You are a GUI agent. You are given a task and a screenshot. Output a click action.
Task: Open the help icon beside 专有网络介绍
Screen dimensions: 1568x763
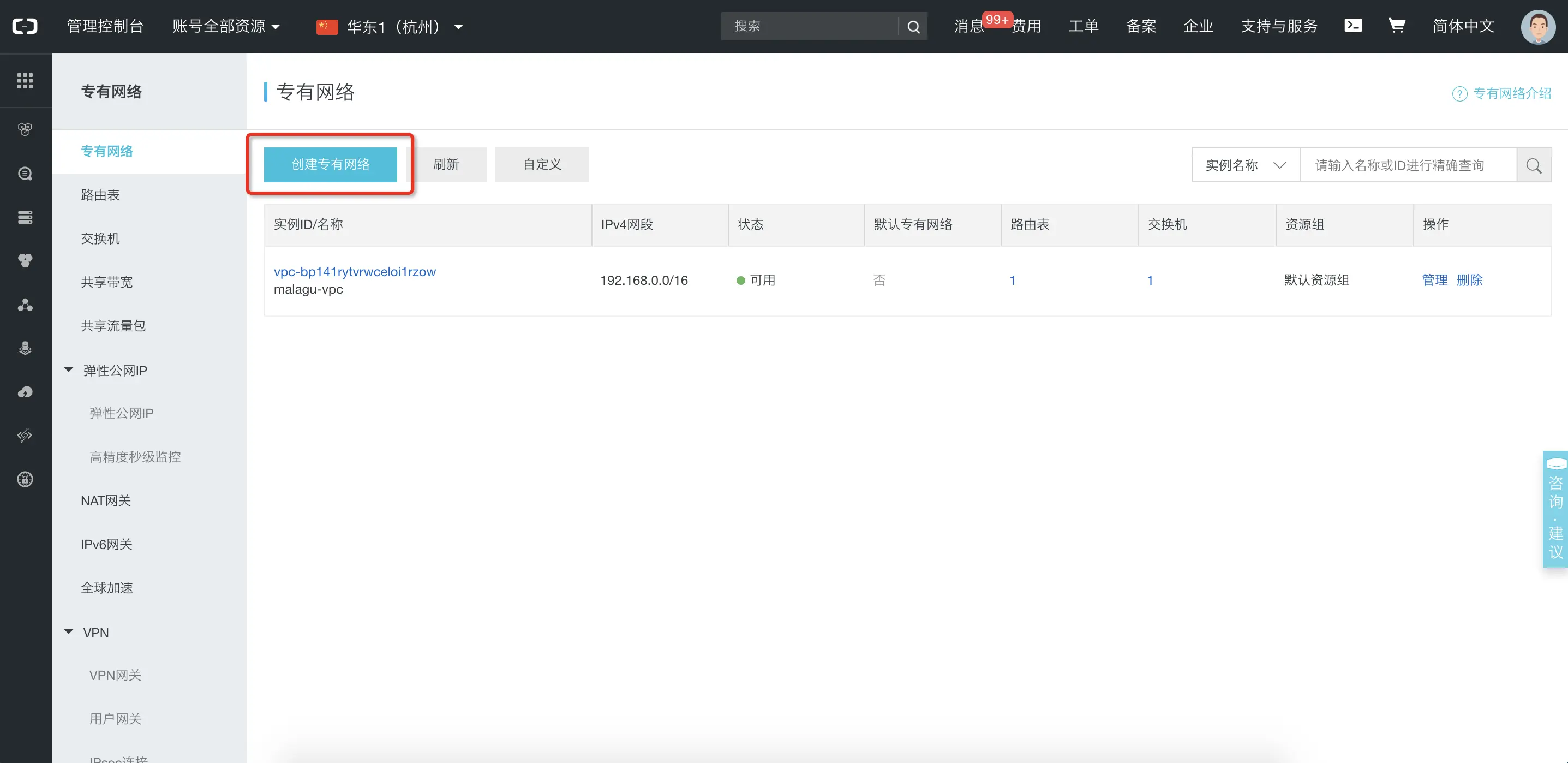1459,94
